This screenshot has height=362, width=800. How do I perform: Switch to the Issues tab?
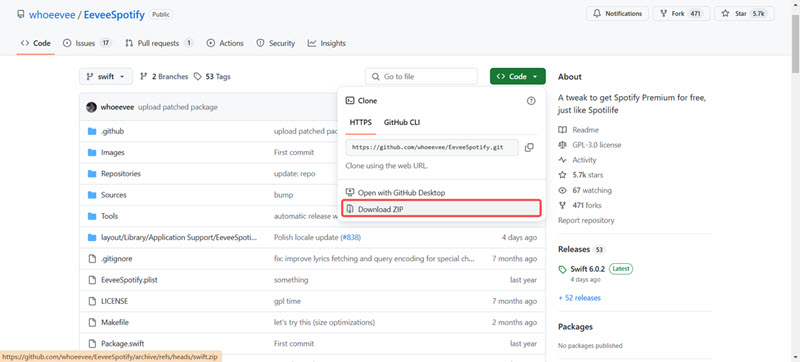pyautogui.click(x=87, y=43)
